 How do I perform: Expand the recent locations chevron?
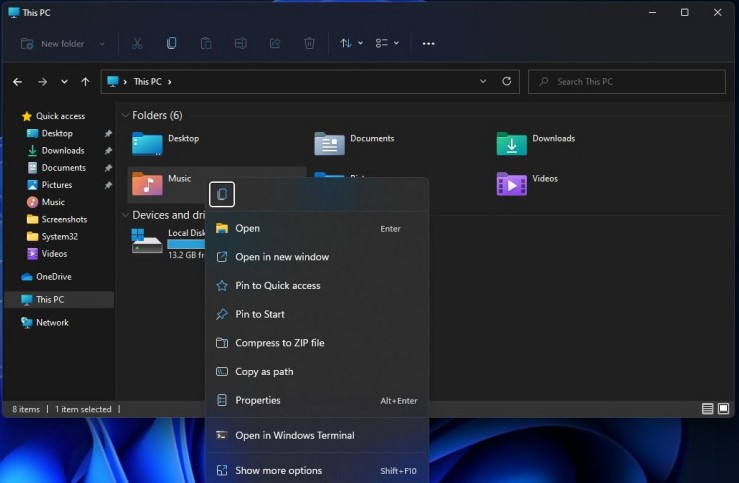[65, 82]
